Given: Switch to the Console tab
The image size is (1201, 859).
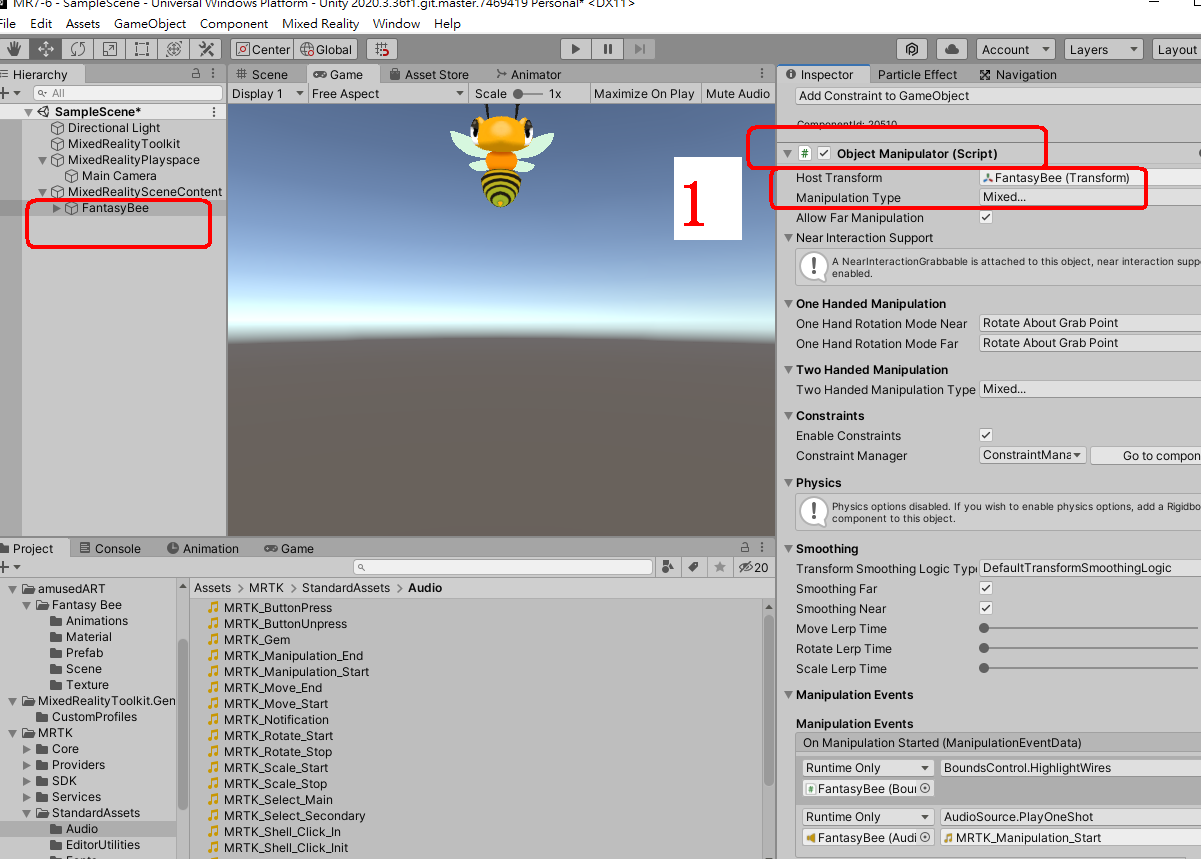Looking at the screenshot, I should pos(109,548).
